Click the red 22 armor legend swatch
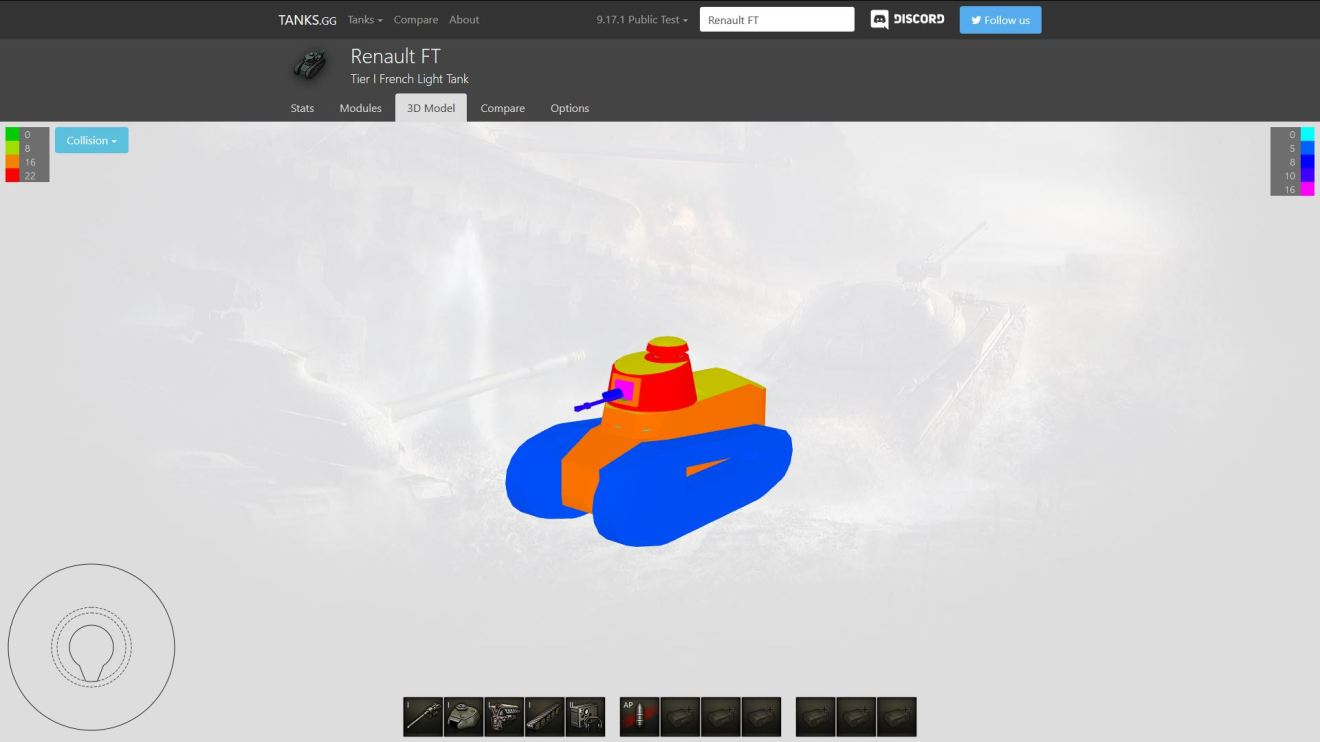The height and width of the screenshot is (742, 1320). [x=12, y=176]
